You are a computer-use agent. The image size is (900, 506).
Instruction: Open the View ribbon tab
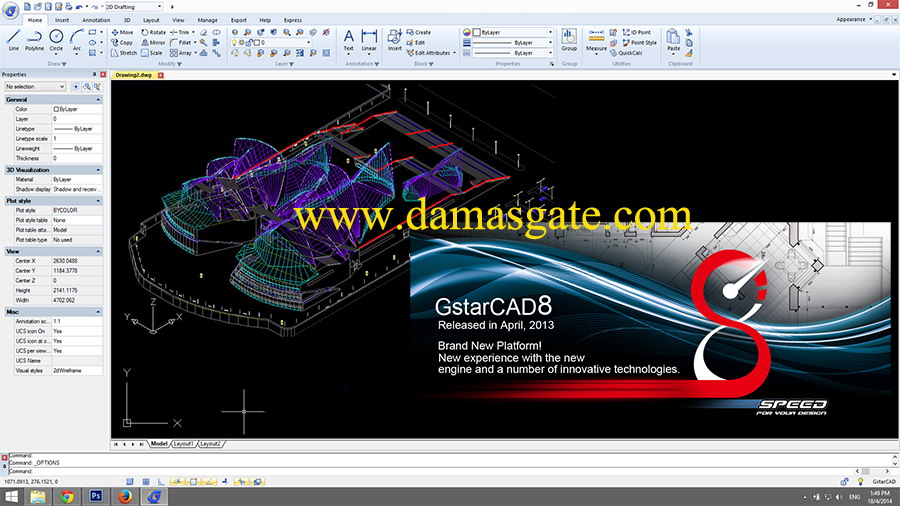179,20
